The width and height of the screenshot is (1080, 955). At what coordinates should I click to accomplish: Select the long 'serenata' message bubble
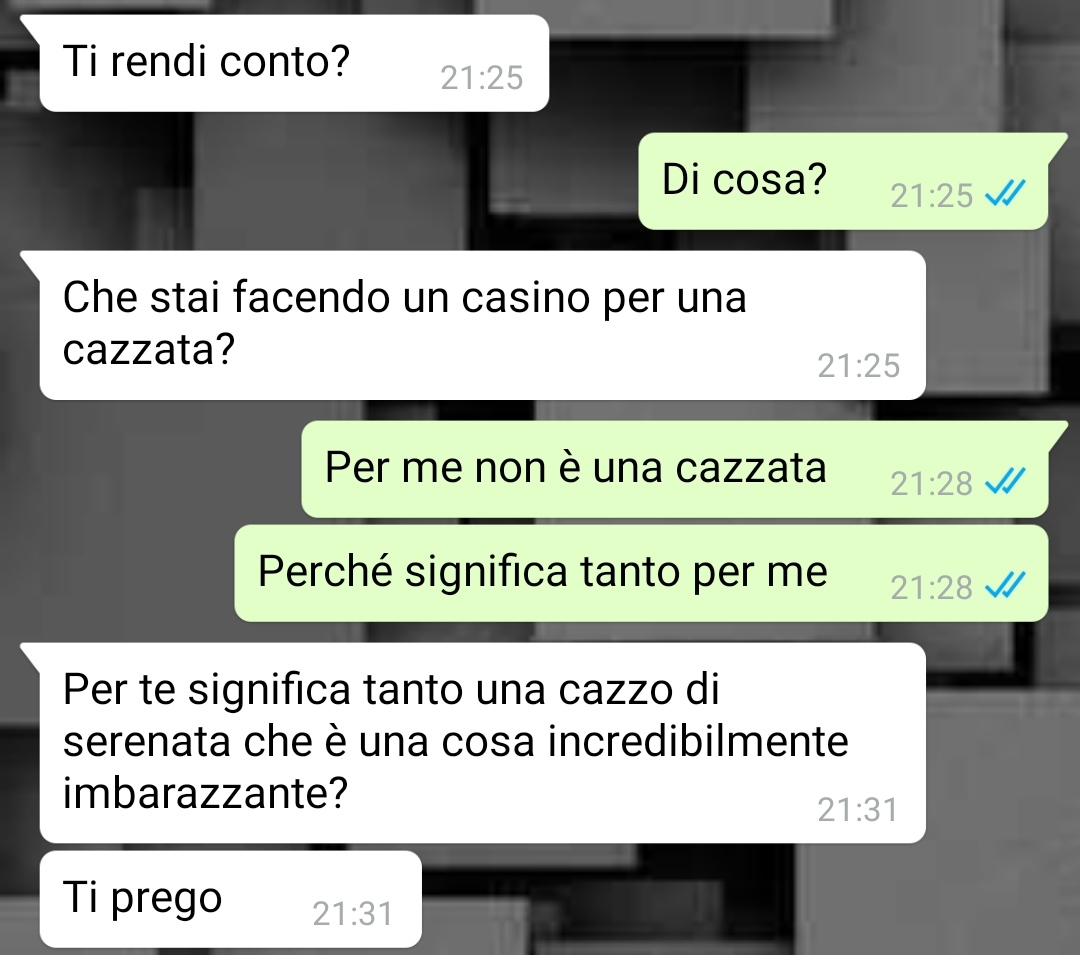click(482, 743)
